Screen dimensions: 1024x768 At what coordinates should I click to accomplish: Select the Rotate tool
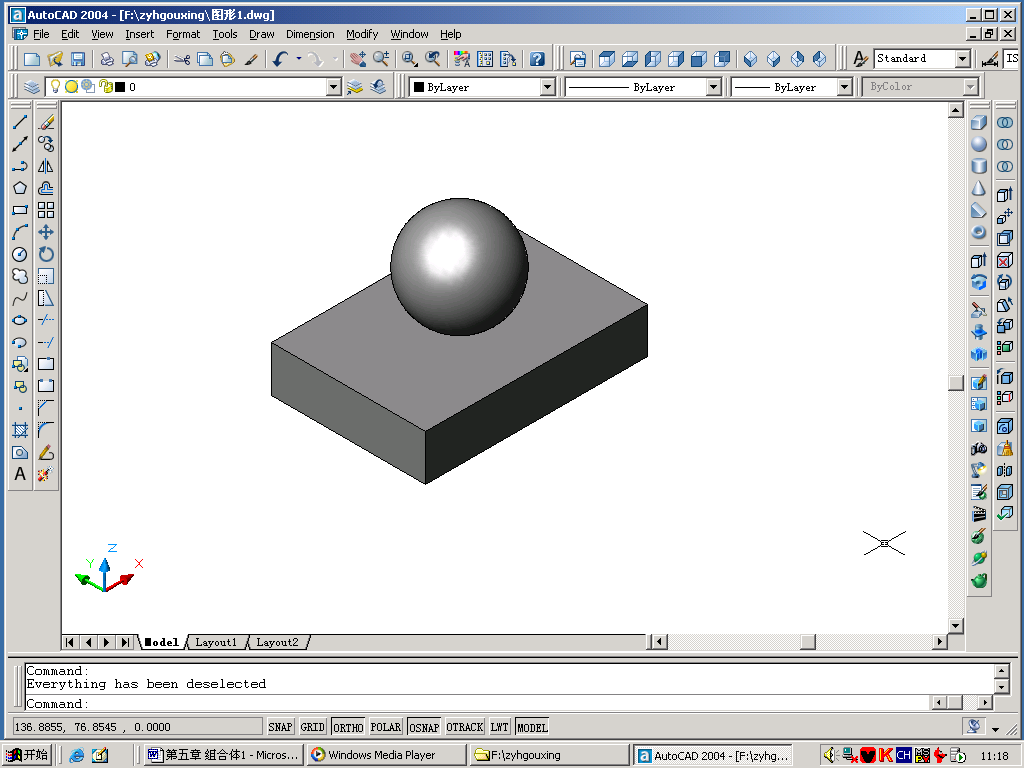coord(46,254)
